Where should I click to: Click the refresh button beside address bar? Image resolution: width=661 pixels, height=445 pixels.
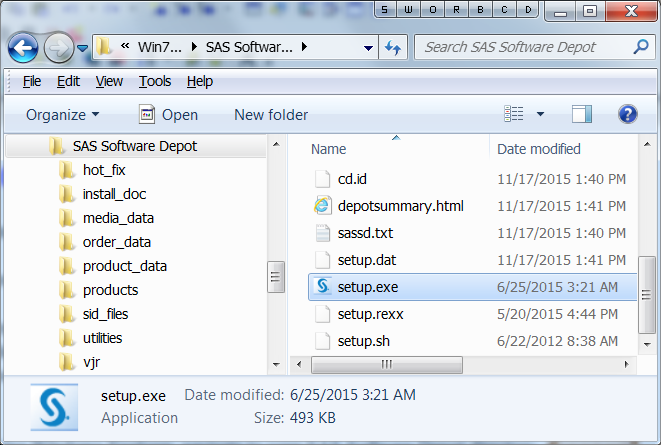click(x=393, y=47)
